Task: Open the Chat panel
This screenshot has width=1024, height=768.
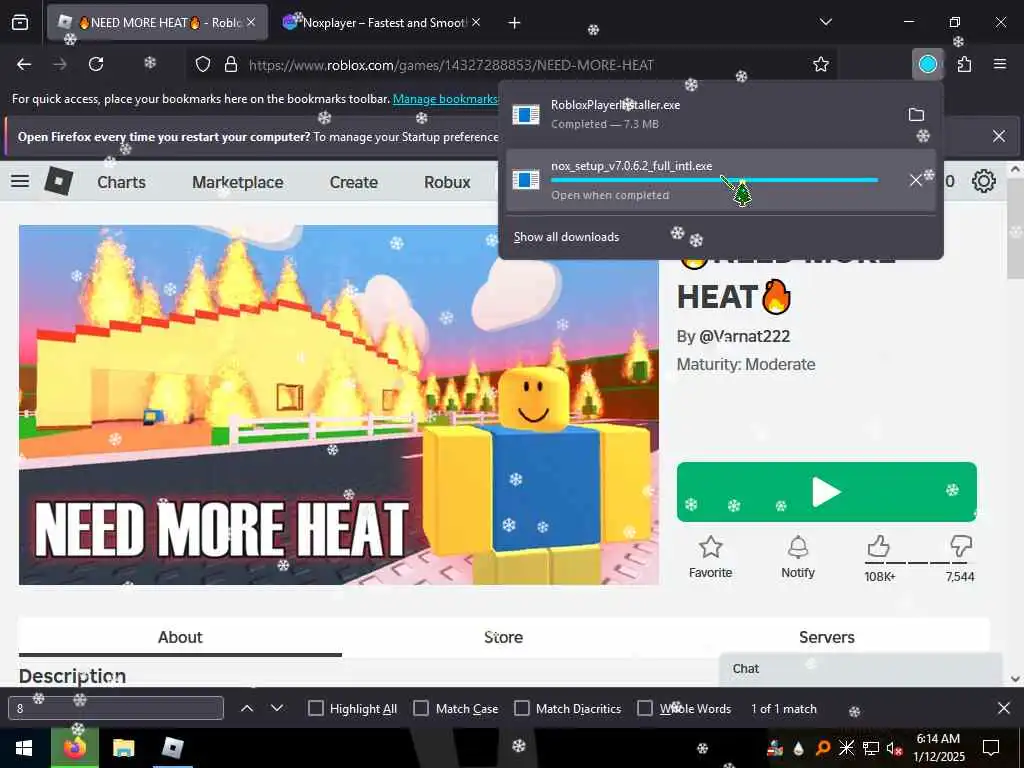Action: (x=860, y=669)
